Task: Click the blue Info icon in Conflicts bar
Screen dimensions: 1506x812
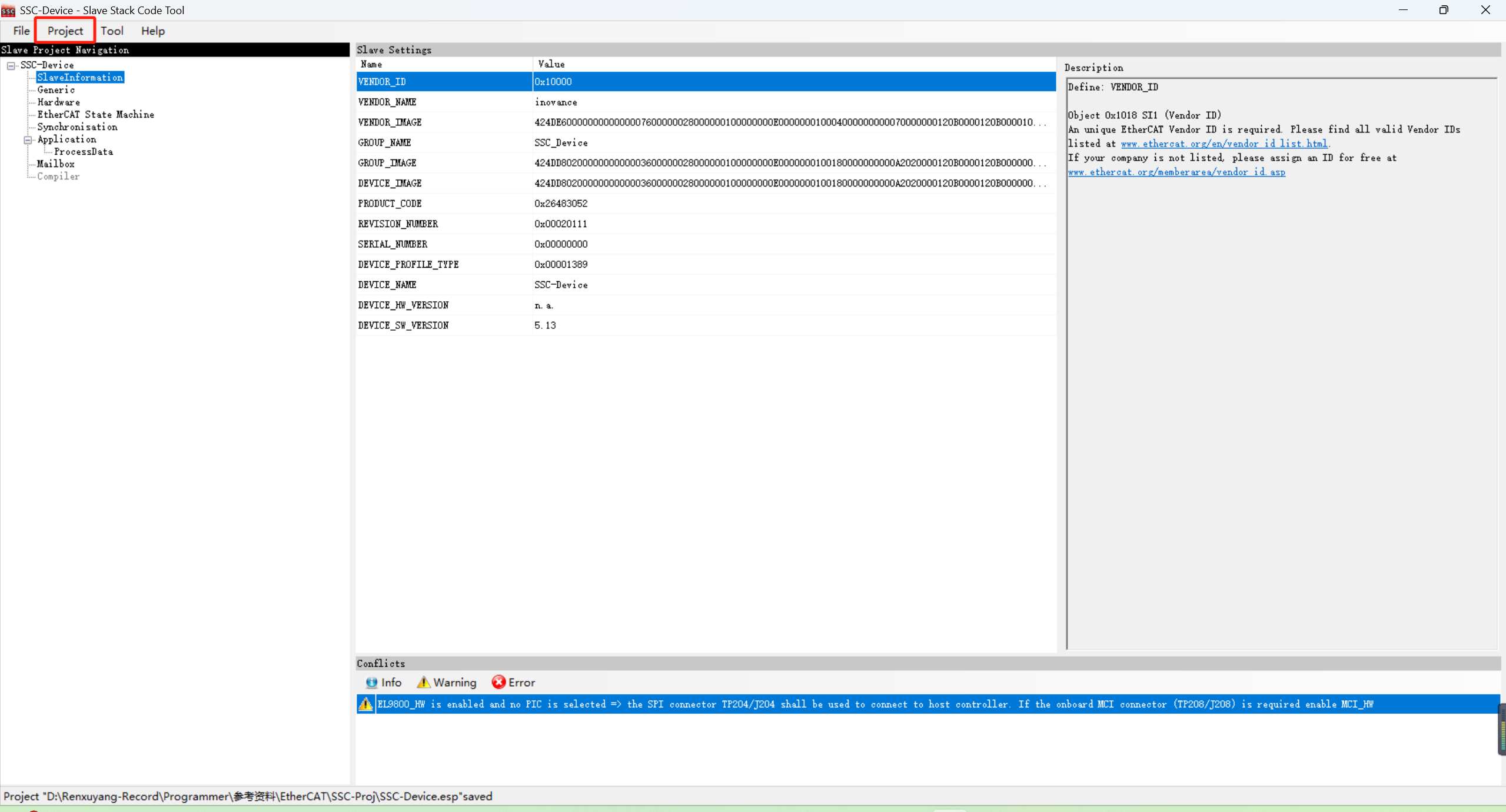Action: point(373,682)
